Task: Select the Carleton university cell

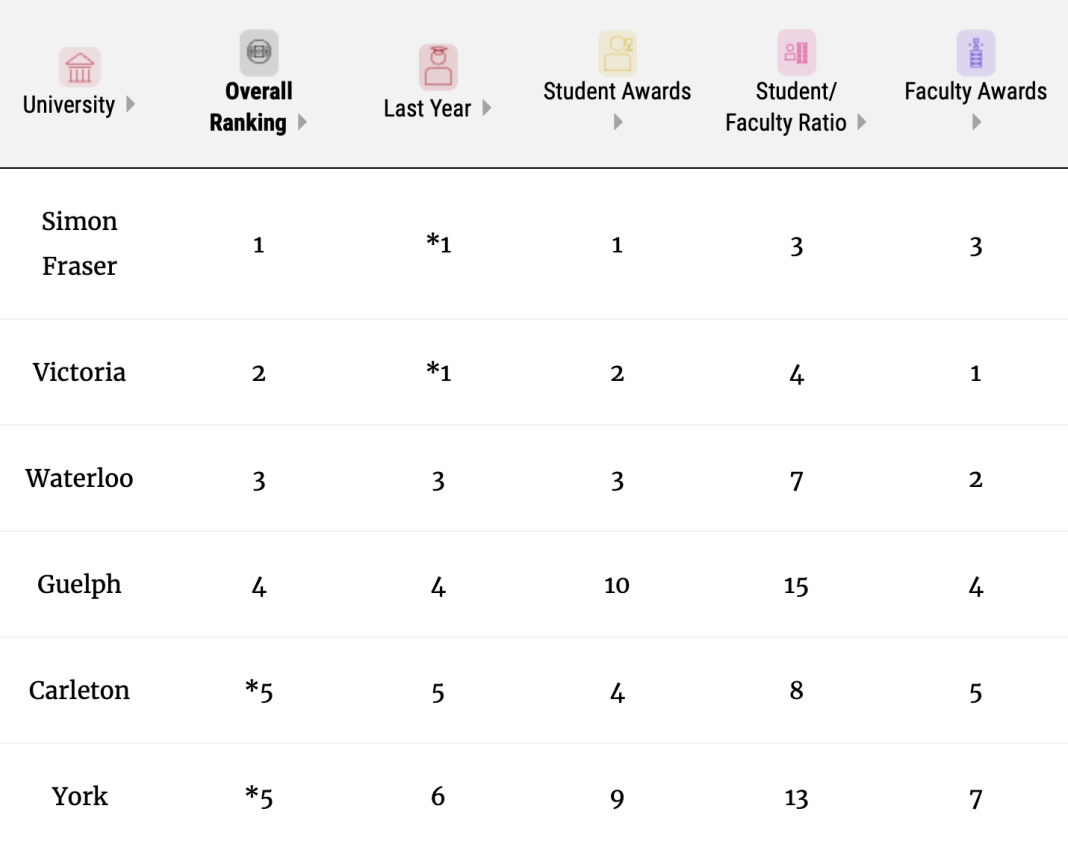Action: [x=79, y=690]
